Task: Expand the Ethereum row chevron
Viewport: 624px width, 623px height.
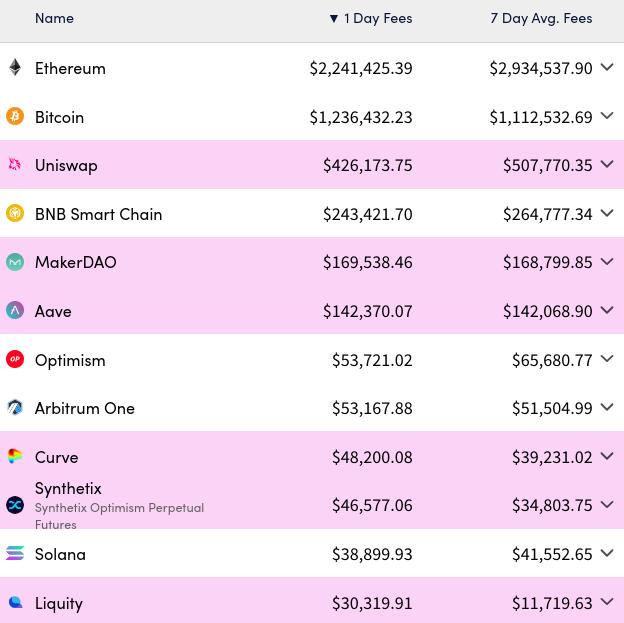Action: 607,68
